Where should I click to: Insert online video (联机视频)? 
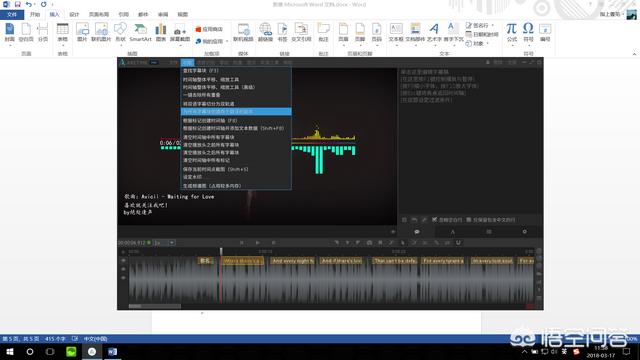tap(243, 32)
